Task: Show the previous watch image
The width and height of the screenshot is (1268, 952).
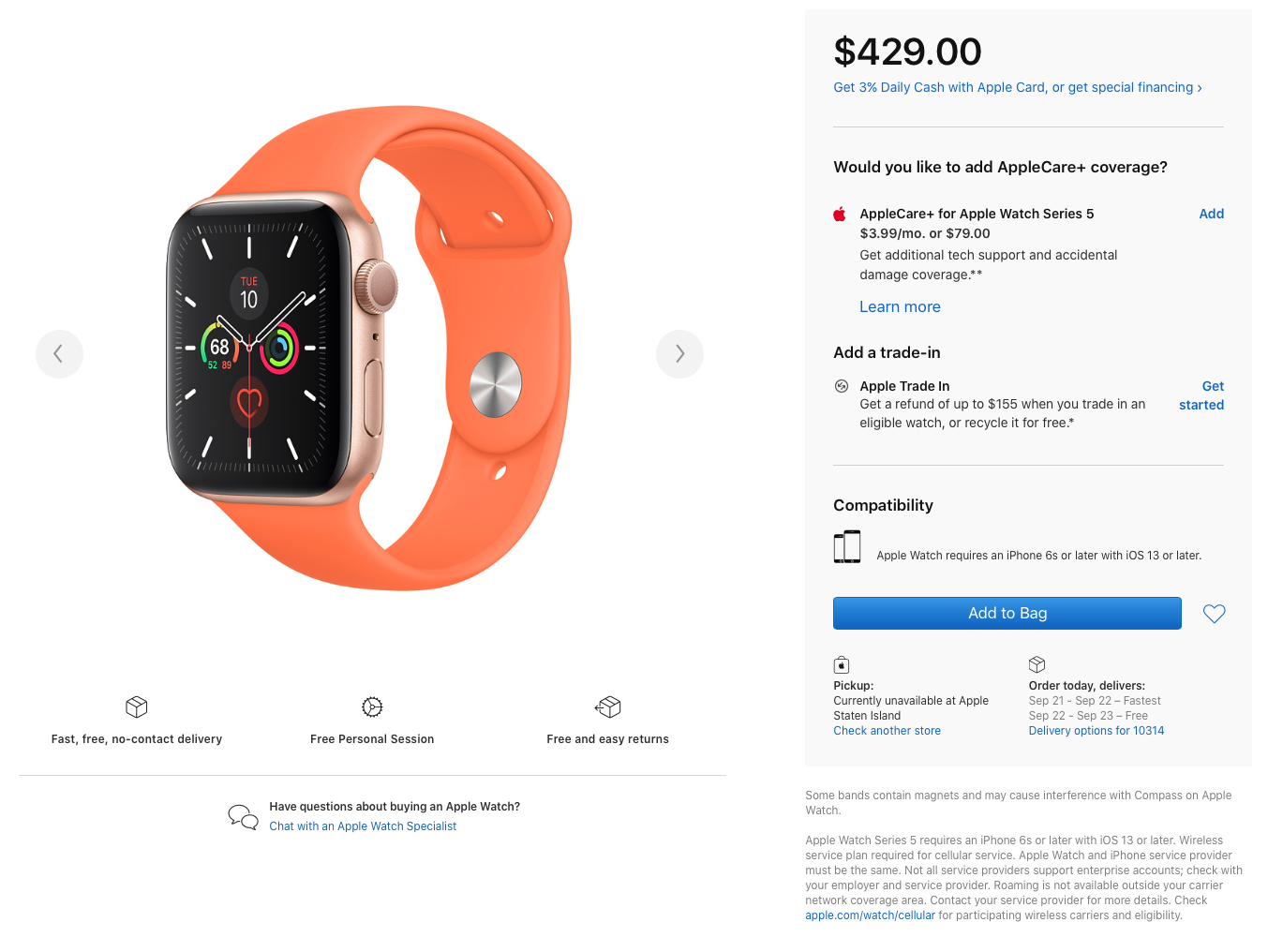Action: pos(59,354)
